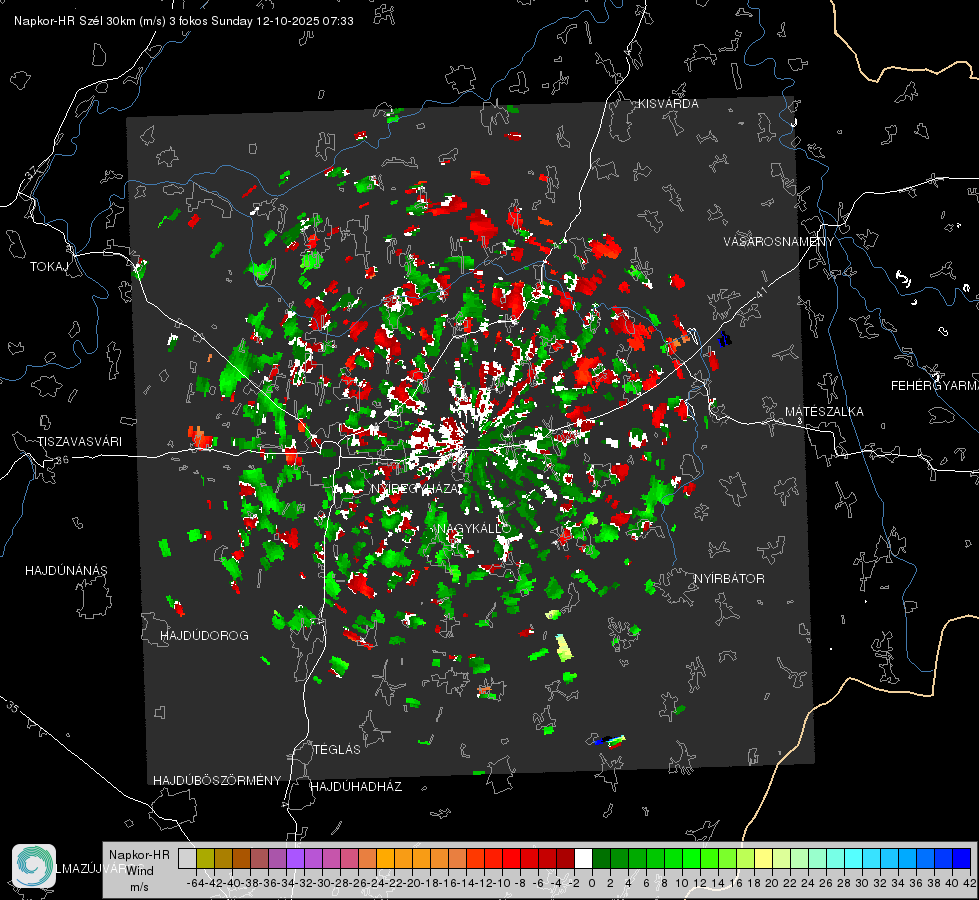Pick the cyan swatch between 28 and 30

pos(853,858)
